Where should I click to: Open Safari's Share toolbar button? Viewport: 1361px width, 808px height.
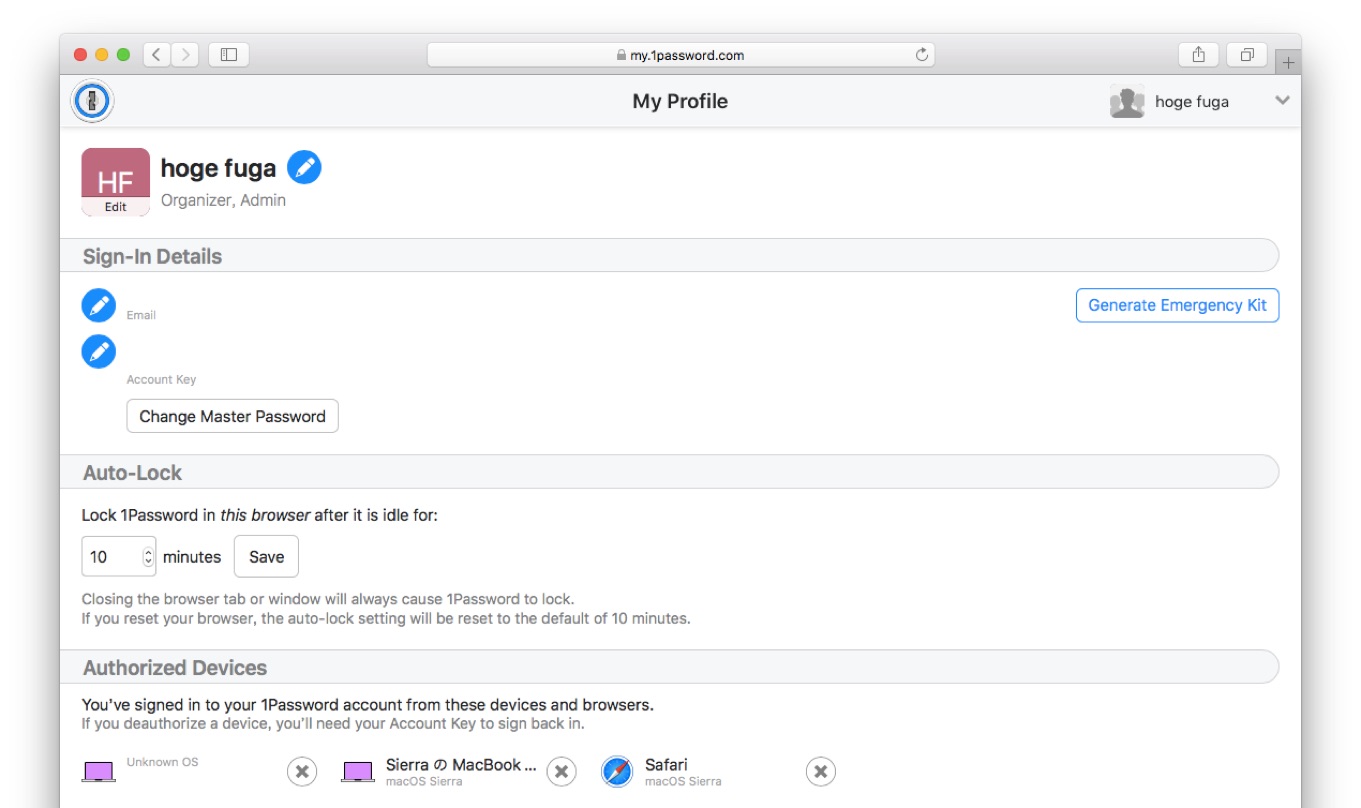pos(1198,55)
